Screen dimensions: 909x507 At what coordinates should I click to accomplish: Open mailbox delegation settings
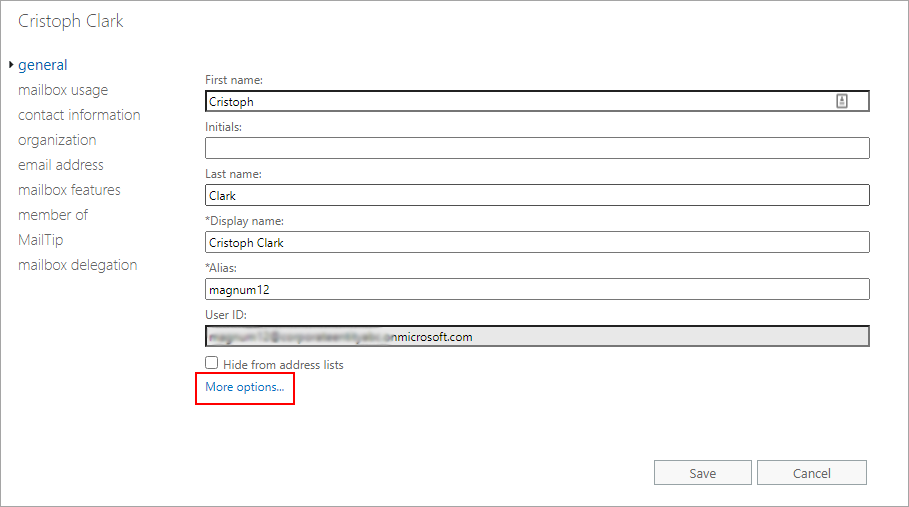coord(77,265)
